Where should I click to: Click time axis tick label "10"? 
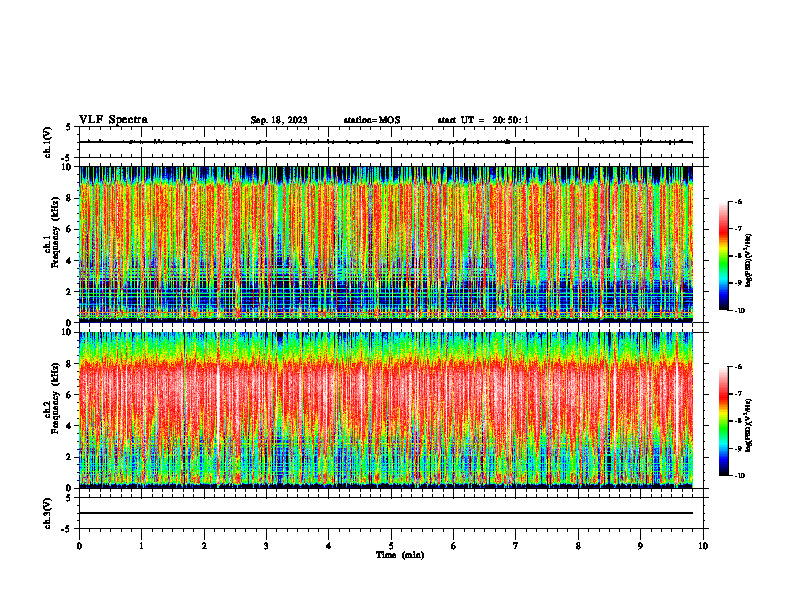(x=703, y=546)
